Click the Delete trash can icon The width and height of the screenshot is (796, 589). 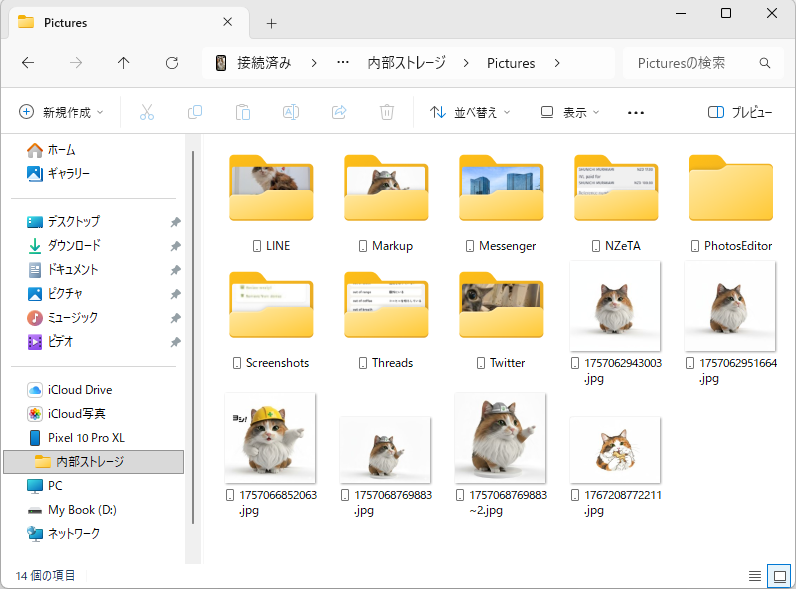387,112
